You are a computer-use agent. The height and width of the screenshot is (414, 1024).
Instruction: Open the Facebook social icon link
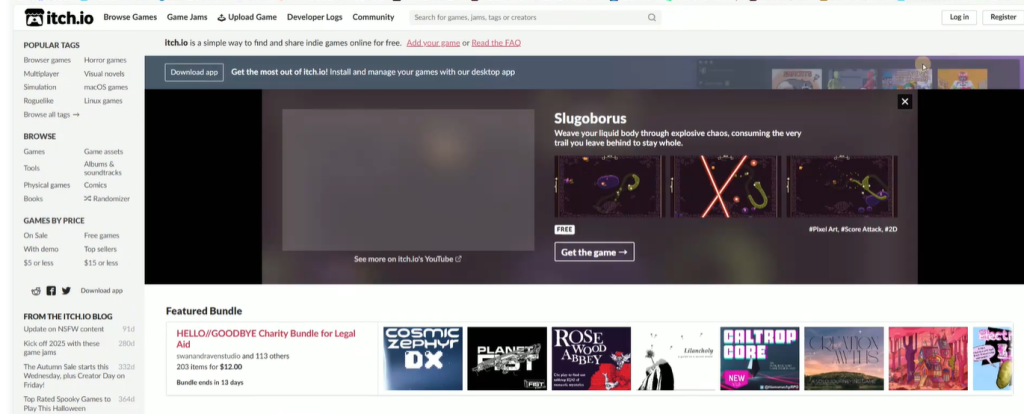coord(51,290)
